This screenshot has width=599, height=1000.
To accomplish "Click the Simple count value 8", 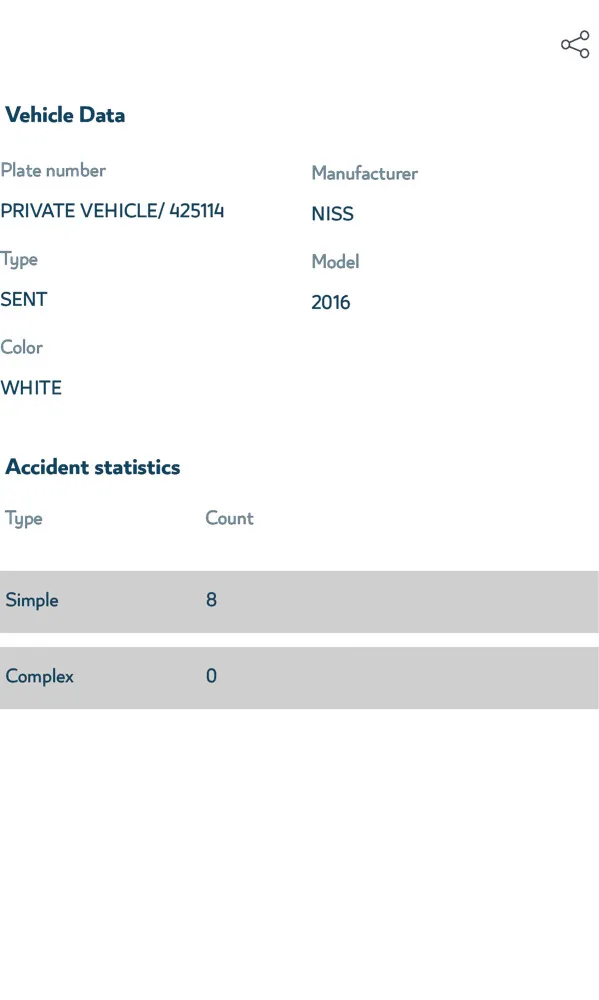I will [211, 599].
